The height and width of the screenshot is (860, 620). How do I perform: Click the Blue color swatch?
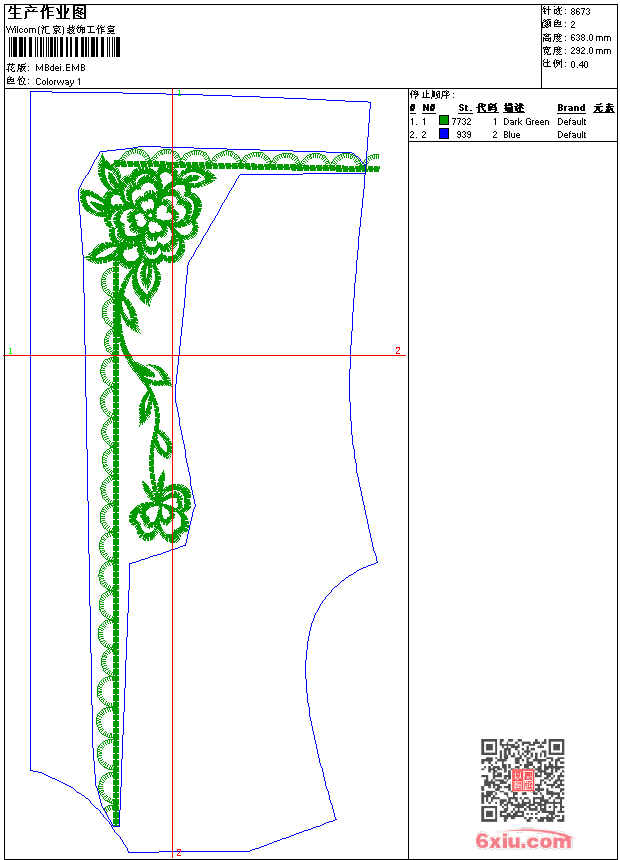click(444, 134)
